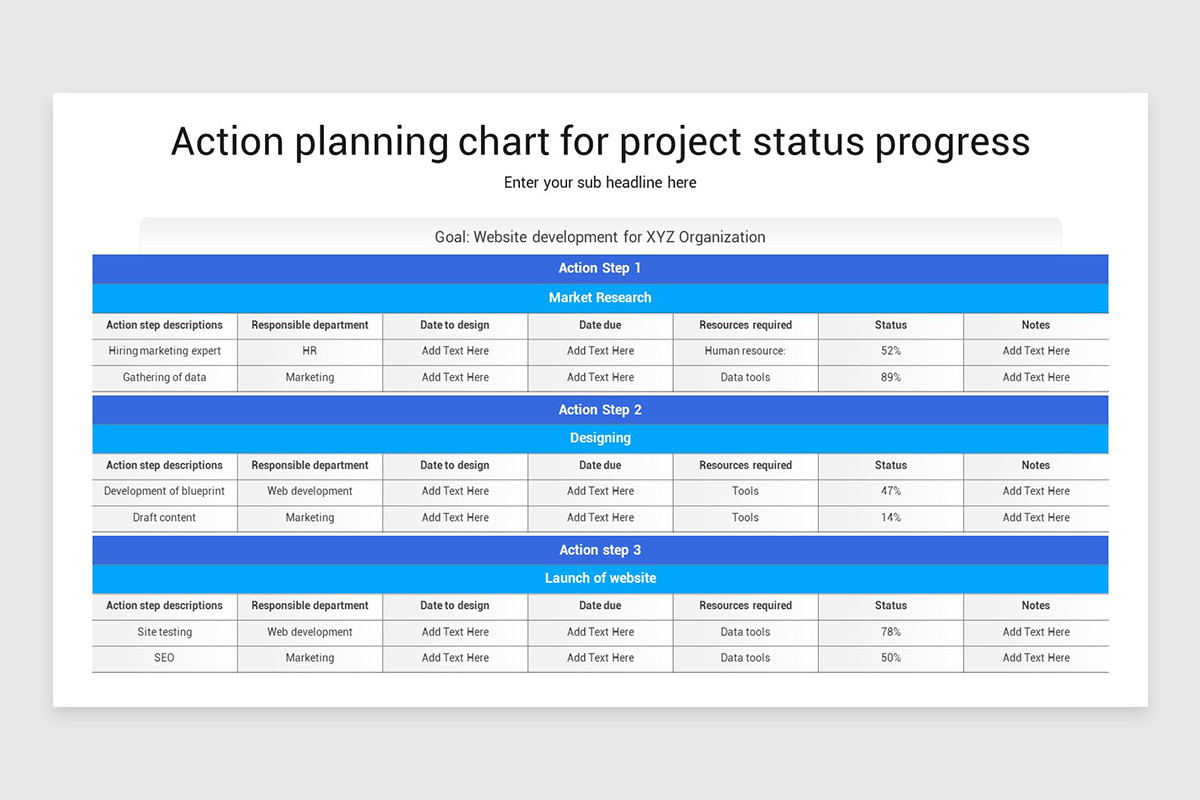The height and width of the screenshot is (800, 1200).
Task: Click the 'Enter your sub headline here' placeholder
Action: 600,183
